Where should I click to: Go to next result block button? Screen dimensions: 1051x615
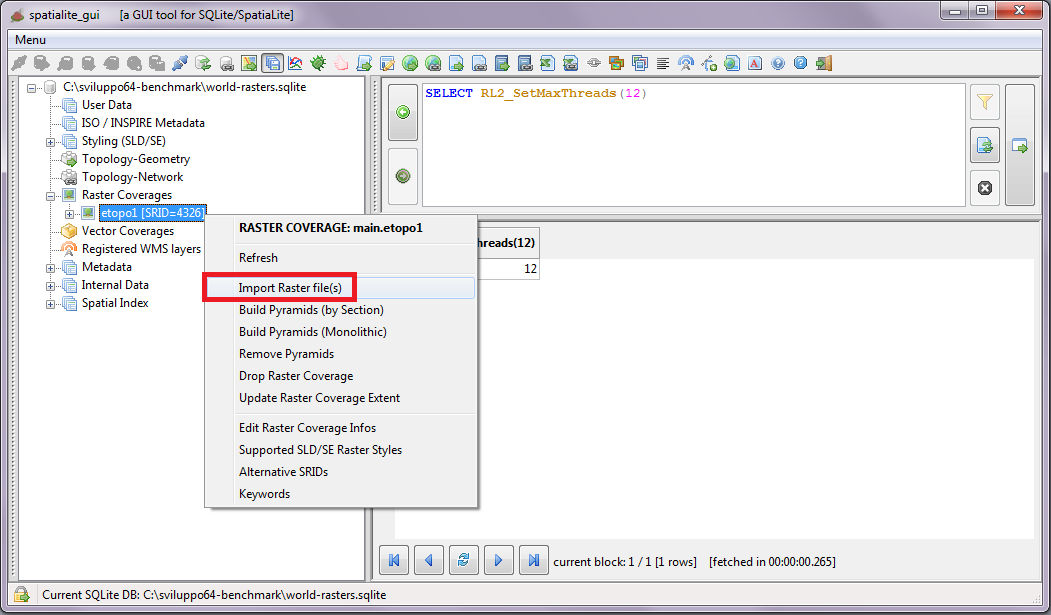(x=499, y=560)
